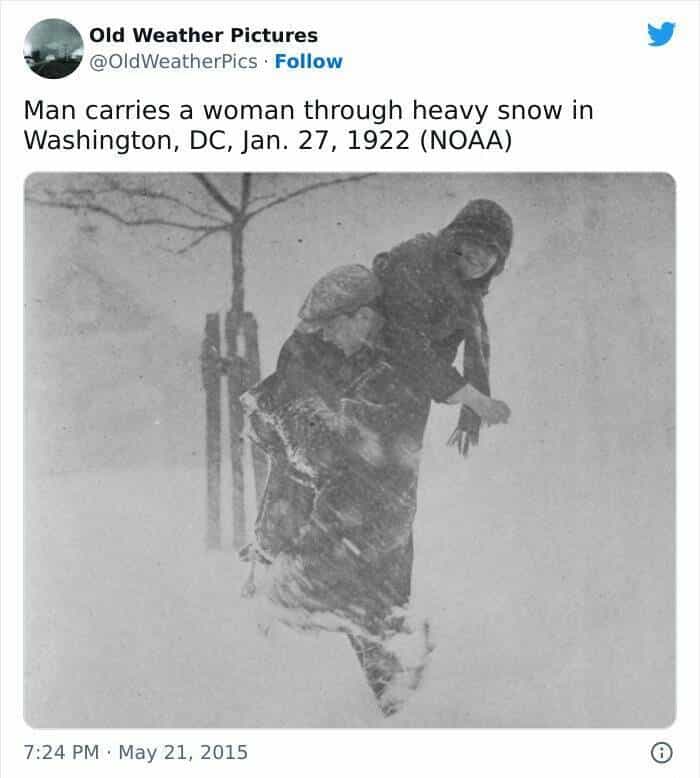Open the tweet info icon
The height and width of the screenshot is (778, 700).
pos(661,752)
